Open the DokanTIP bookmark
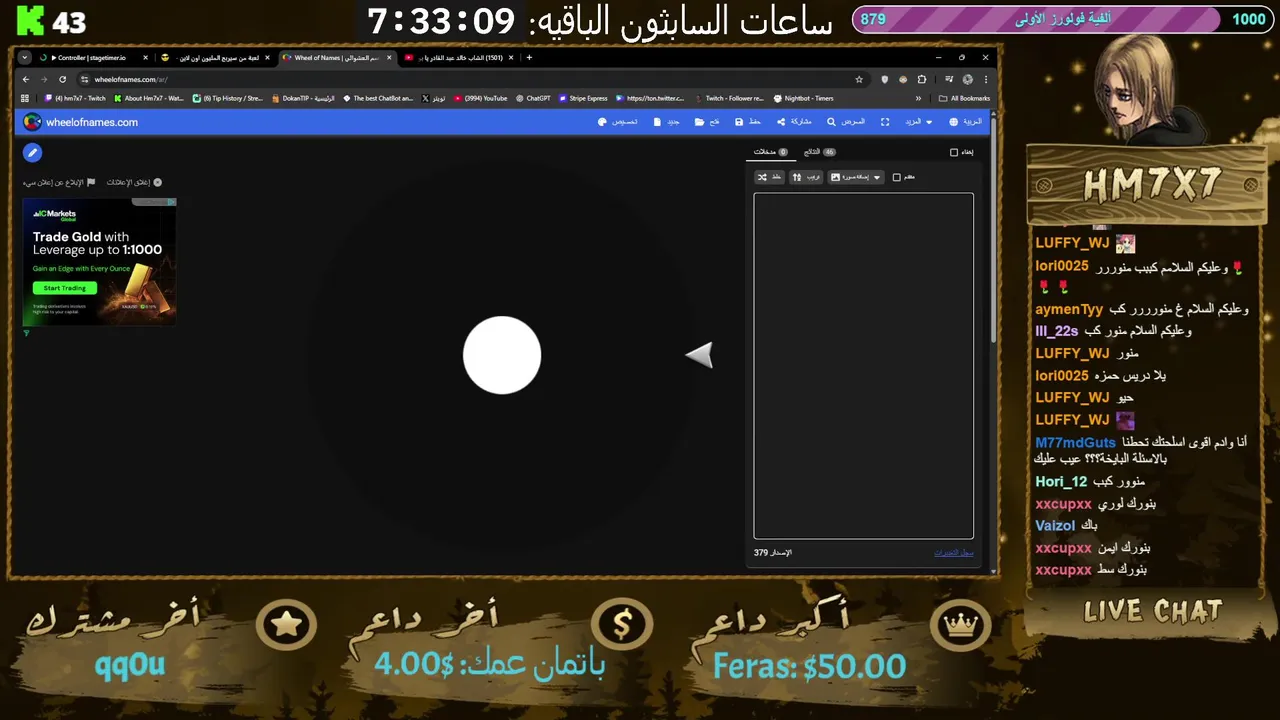The height and width of the screenshot is (720, 1280). pyautogui.click(x=302, y=98)
